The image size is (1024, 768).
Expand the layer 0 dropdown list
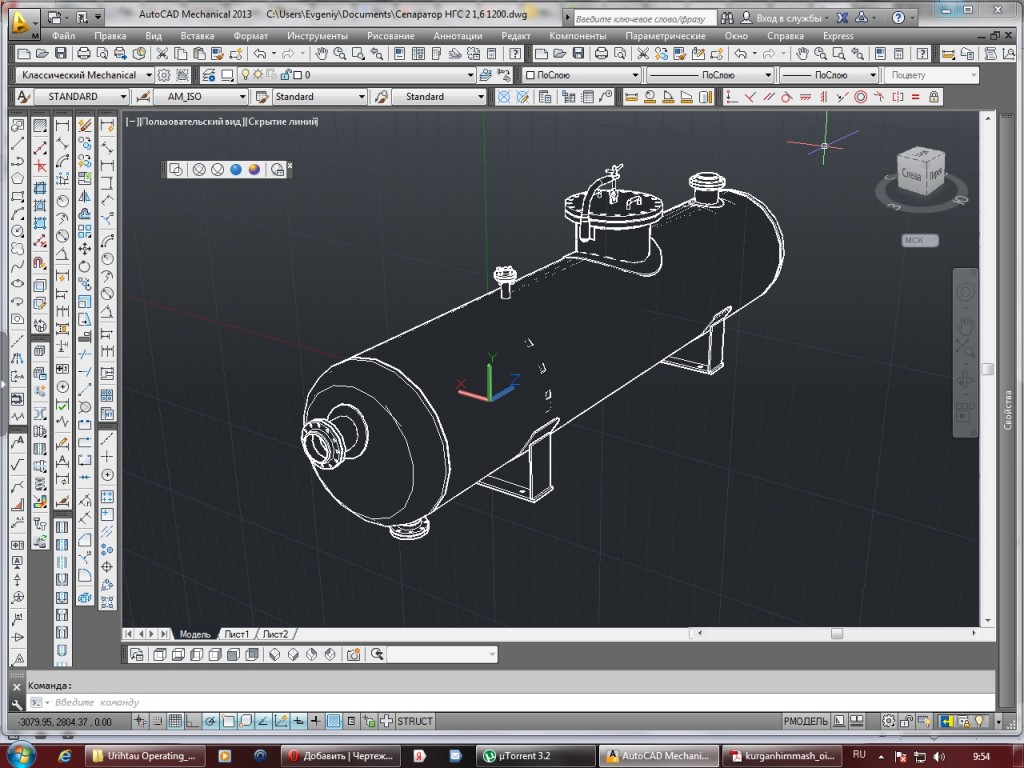pyautogui.click(x=470, y=75)
